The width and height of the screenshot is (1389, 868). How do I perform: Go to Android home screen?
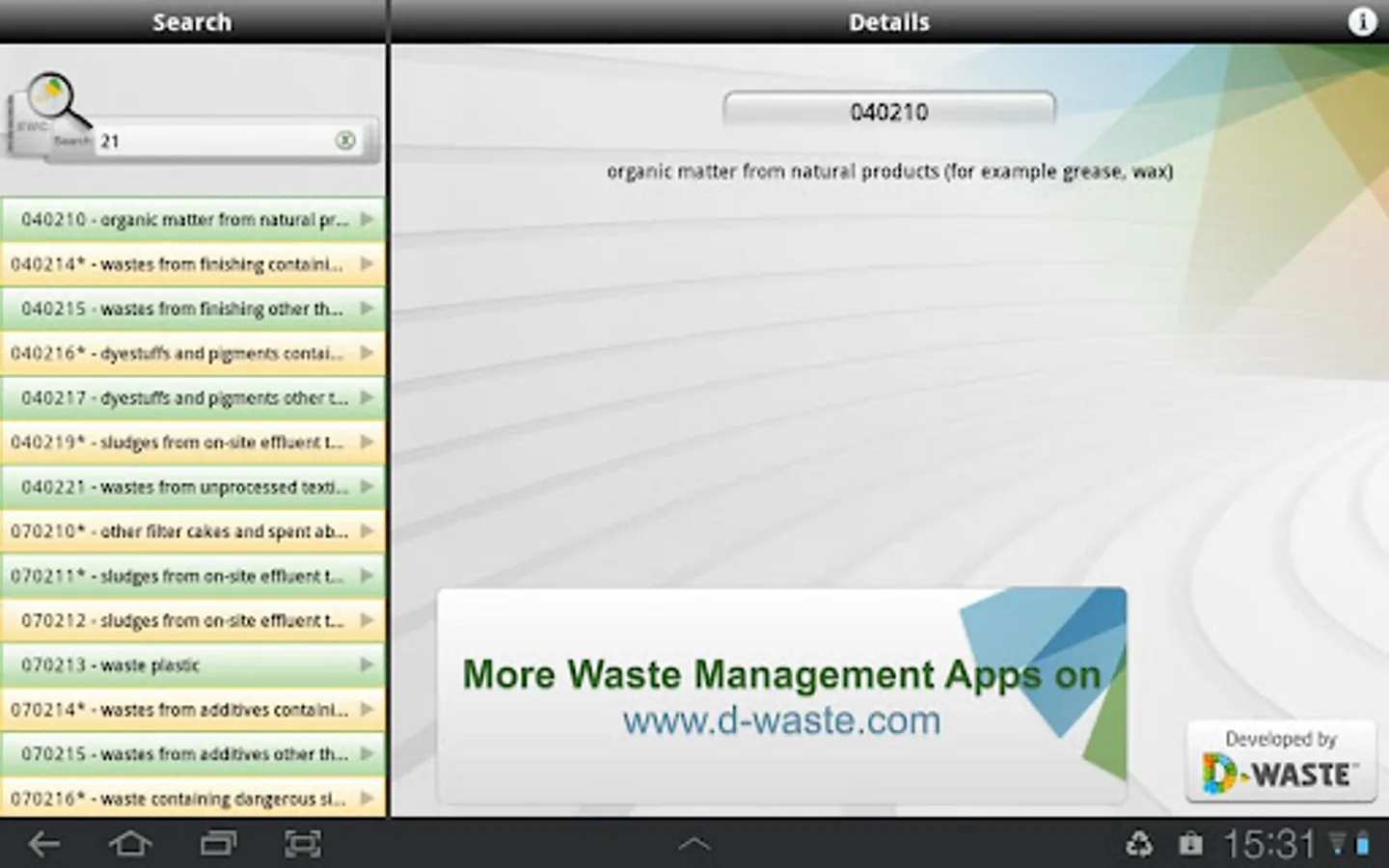coord(130,845)
